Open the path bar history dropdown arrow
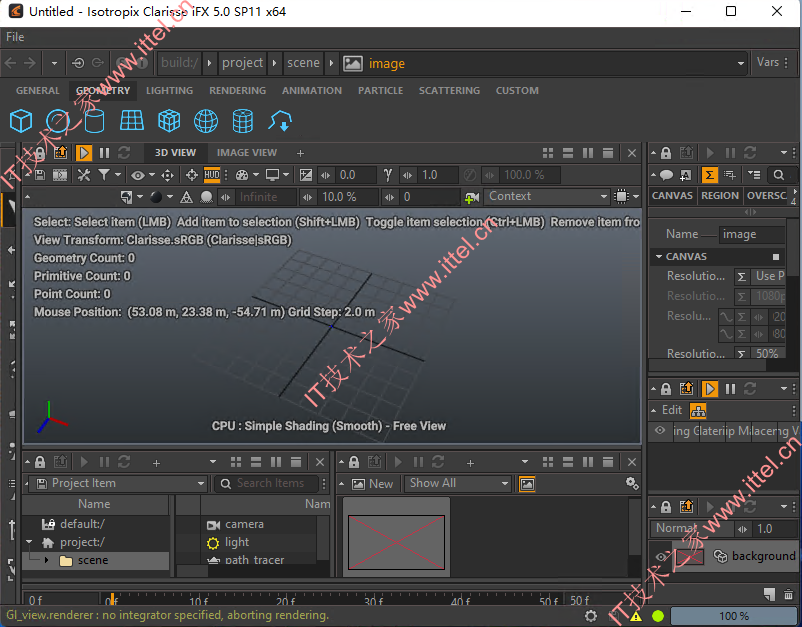This screenshot has height=627, width=802. coord(741,63)
